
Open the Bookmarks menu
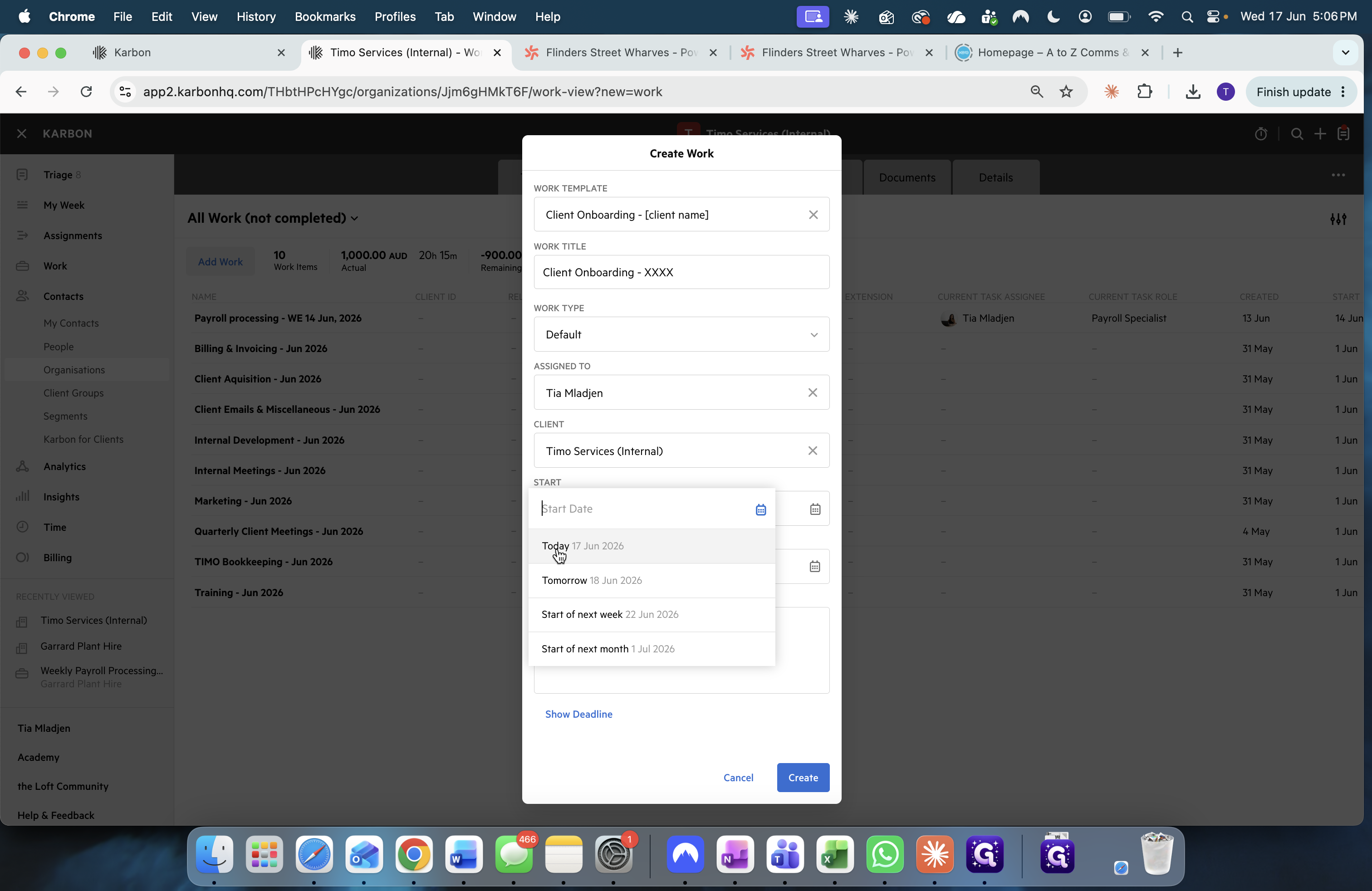pos(325,17)
